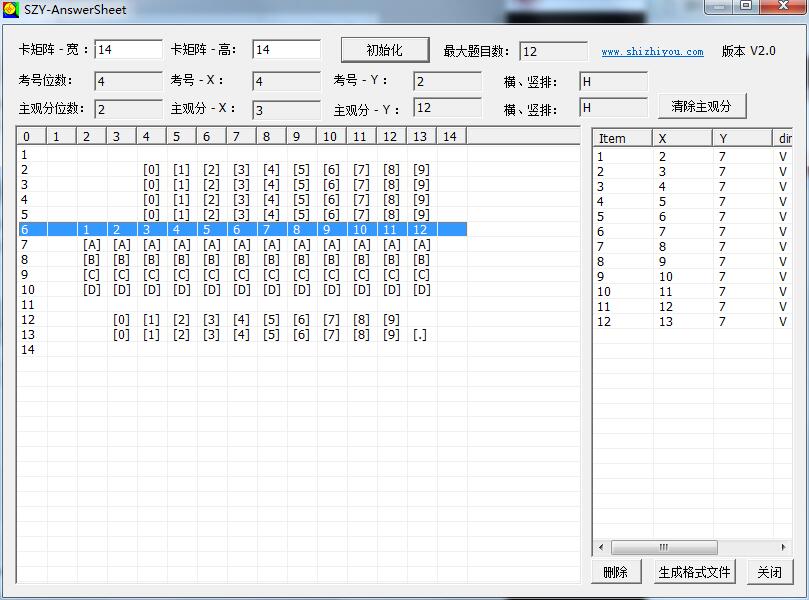The image size is (809, 600).
Task: Click the SZY-AnswerSheet app icon in title bar
Action: (x=10, y=9)
